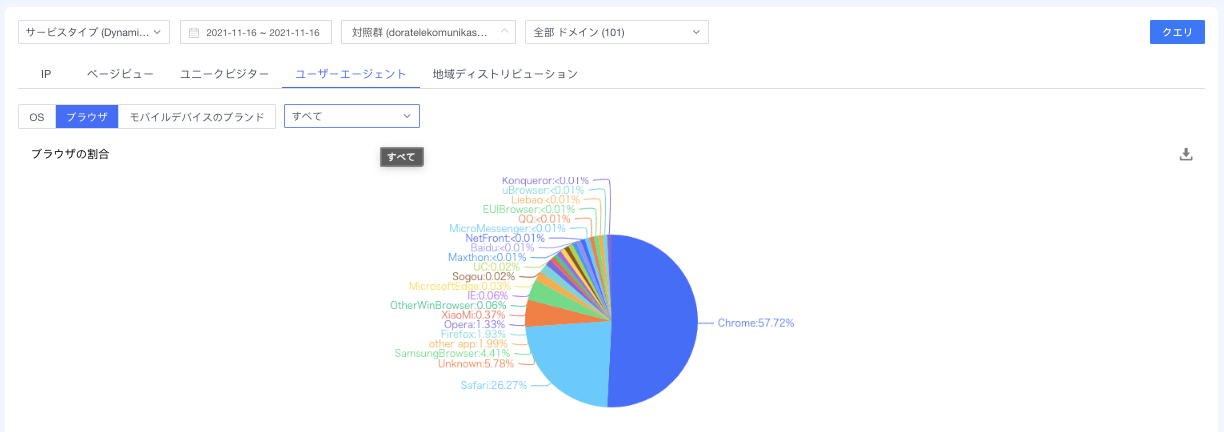Select the ブラウザの割合 chart title
The width and height of the screenshot is (1224, 432).
pos(70,154)
